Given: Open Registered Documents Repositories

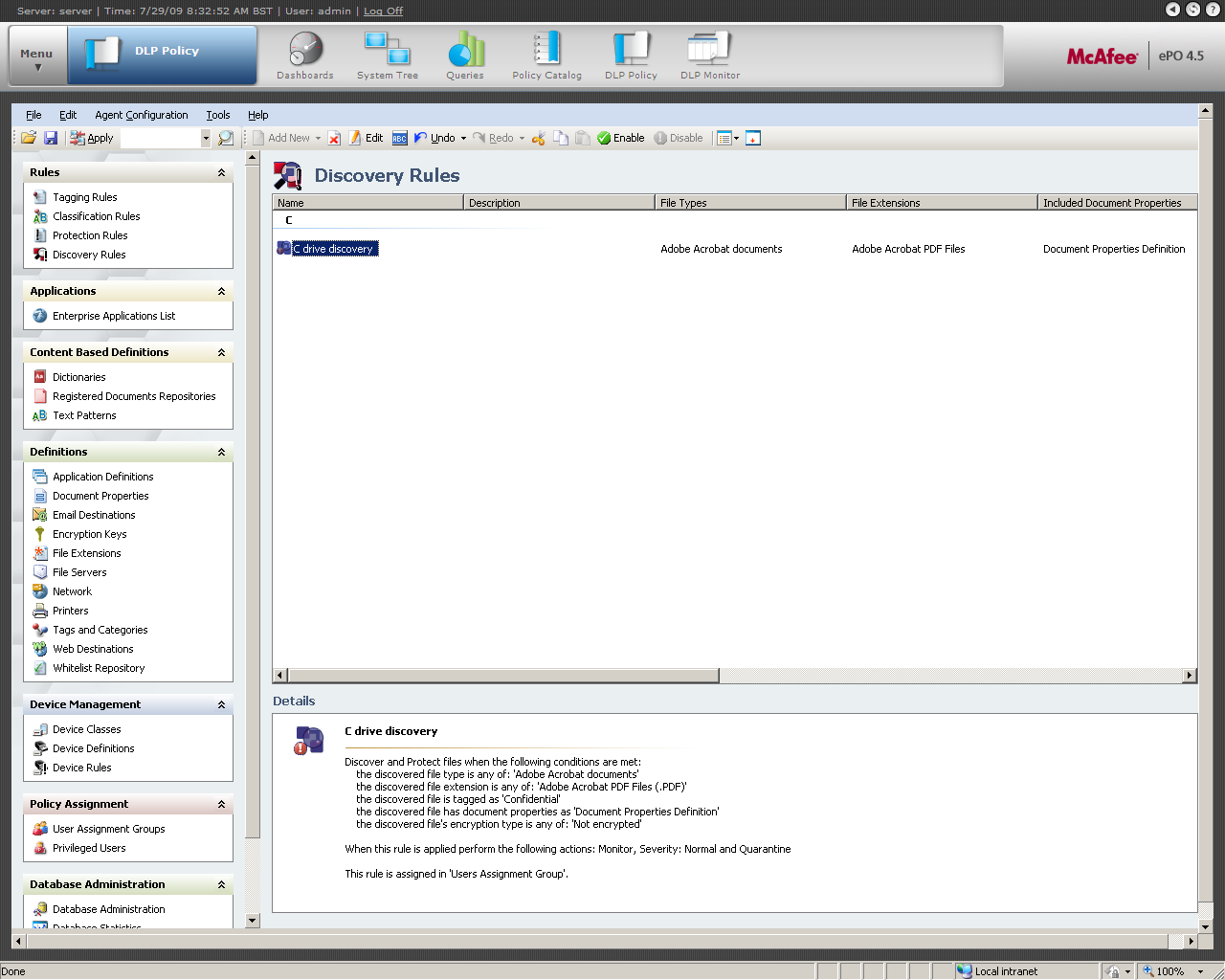Looking at the screenshot, I should [x=134, y=396].
